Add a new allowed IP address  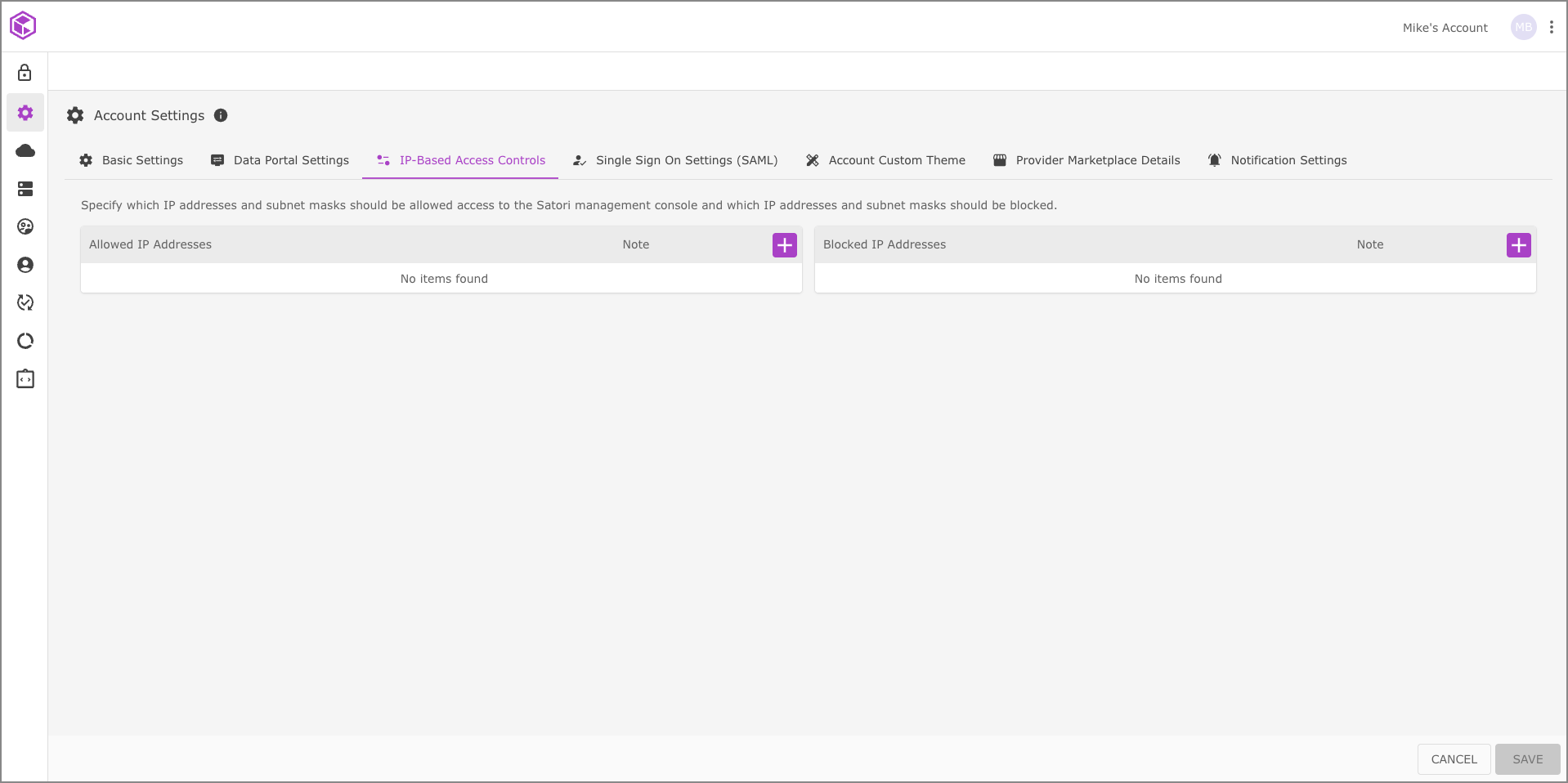click(x=784, y=245)
